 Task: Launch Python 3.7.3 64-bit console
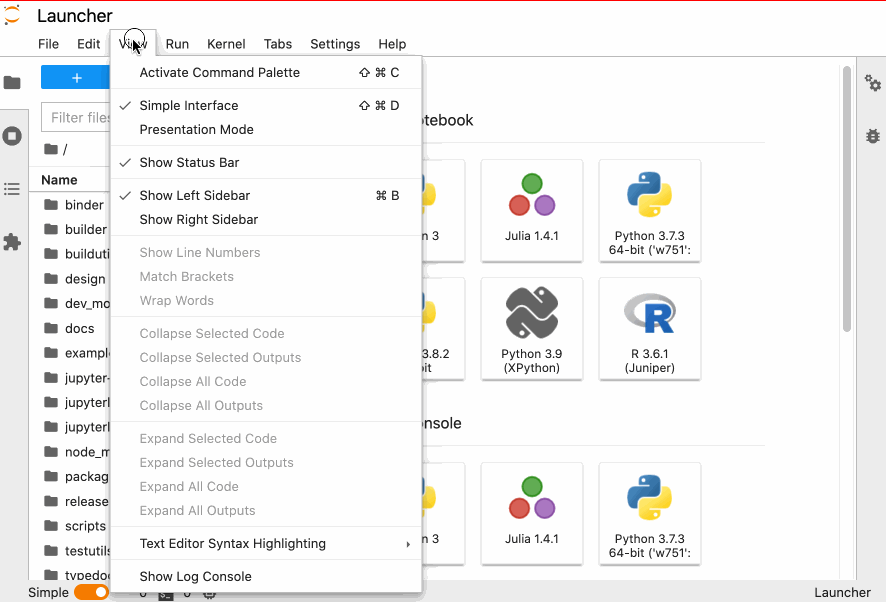[x=650, y=513]
